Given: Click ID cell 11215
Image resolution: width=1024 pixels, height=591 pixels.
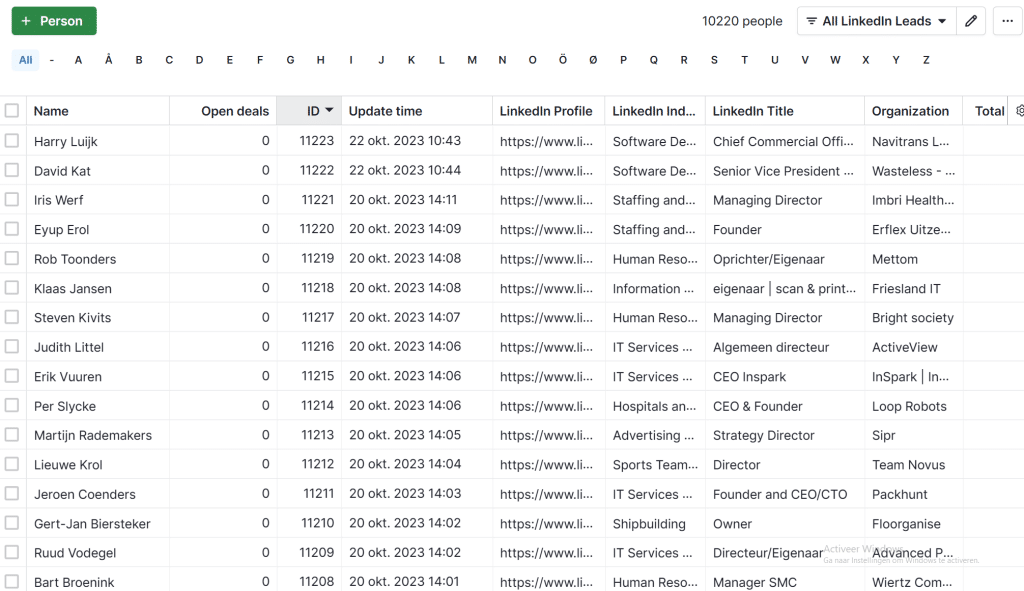Looking at the screenshot, I should [x=317, y=376].
